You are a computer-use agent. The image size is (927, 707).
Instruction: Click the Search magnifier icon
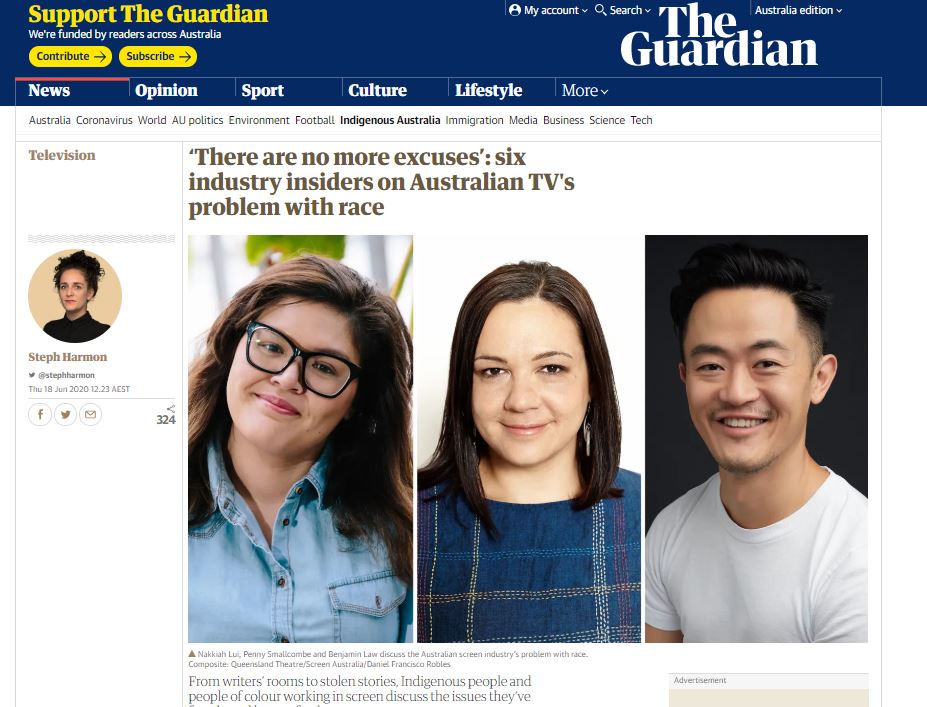[600, 10]
